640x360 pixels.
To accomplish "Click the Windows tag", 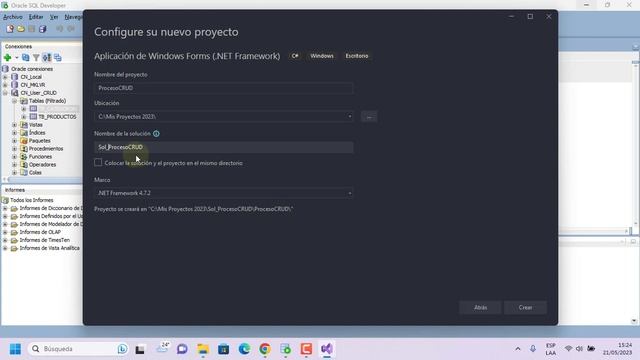I will [322, 56].
